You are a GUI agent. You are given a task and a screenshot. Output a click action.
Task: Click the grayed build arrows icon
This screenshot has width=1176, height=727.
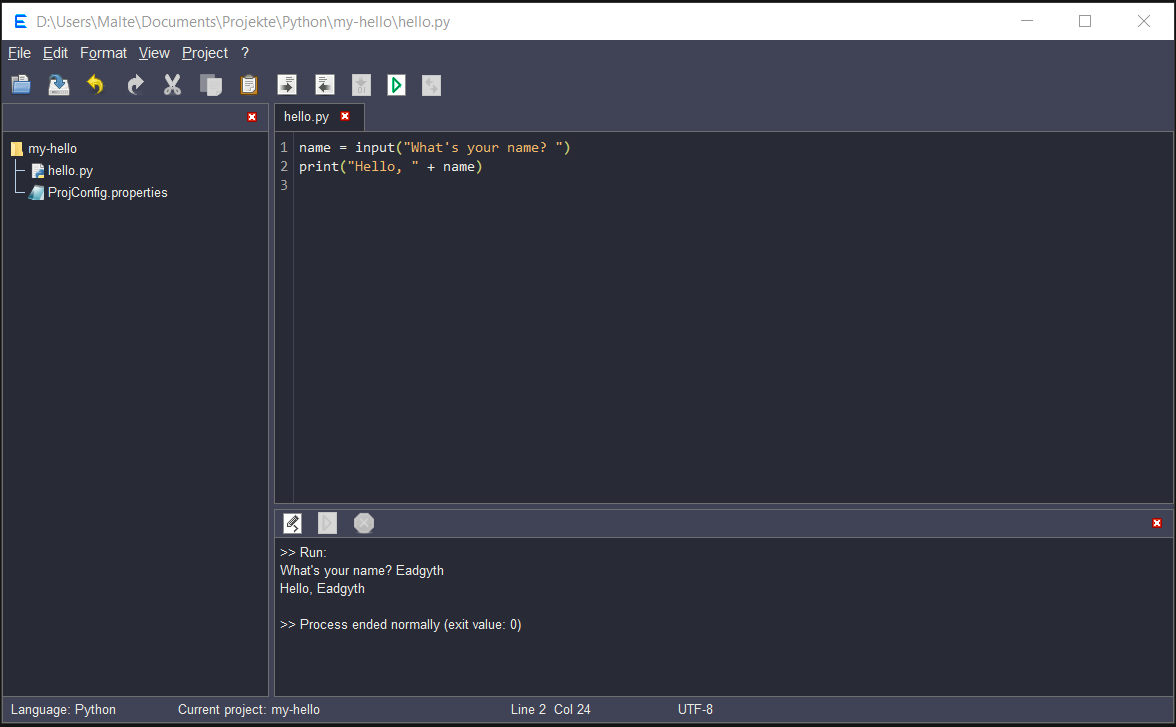coord(431,85)
